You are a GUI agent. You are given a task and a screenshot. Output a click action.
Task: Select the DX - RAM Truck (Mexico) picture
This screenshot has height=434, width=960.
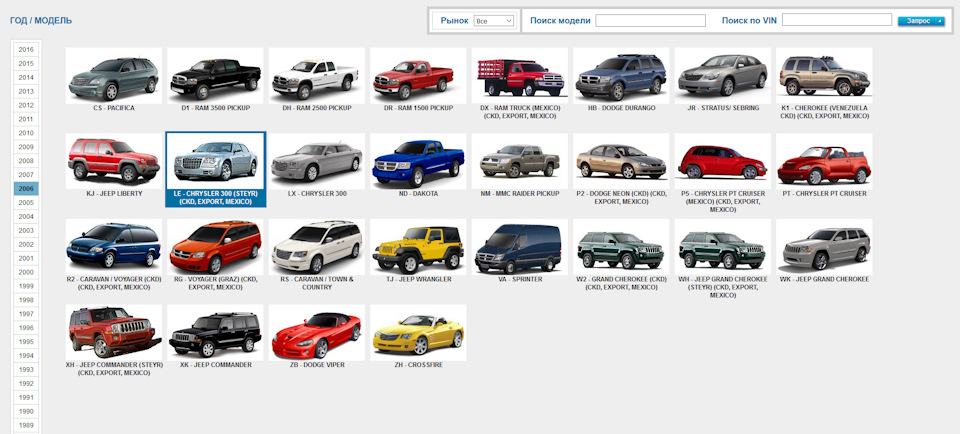point(520,76)
